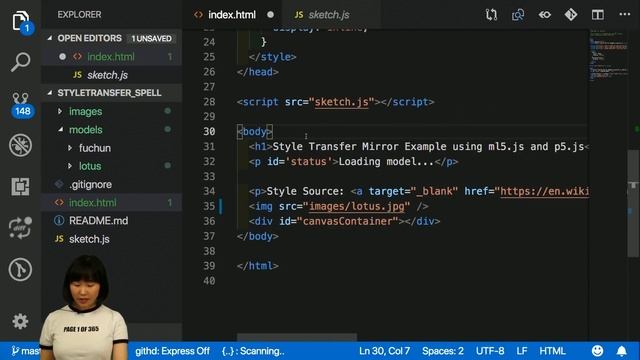Expand the fuchun folder

coord(95,148)
